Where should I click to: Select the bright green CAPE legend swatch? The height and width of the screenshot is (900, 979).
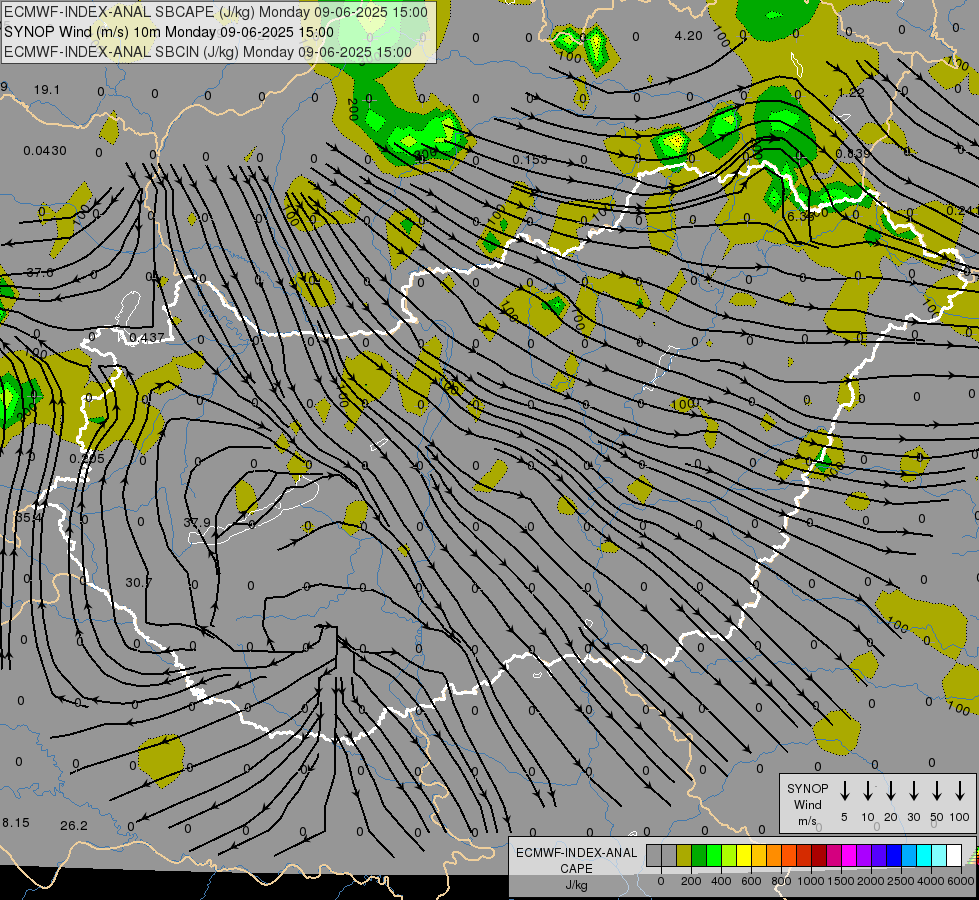click(x=714, y=856)
